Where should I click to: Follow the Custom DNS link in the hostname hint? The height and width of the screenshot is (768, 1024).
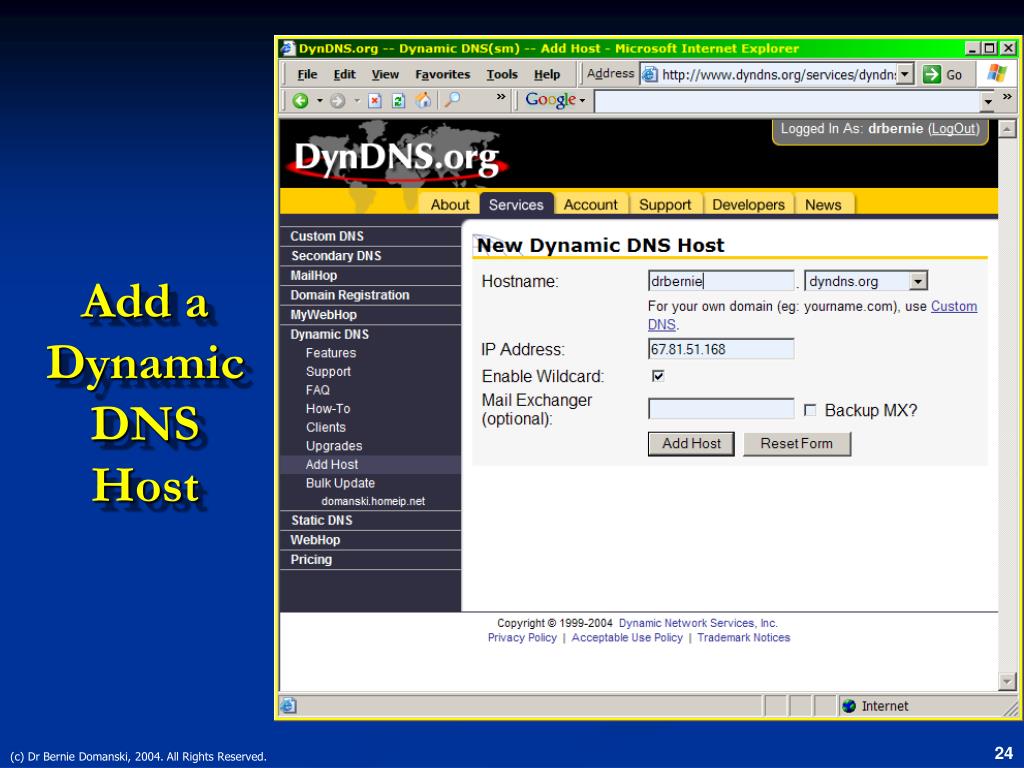[x=954, y=306]
